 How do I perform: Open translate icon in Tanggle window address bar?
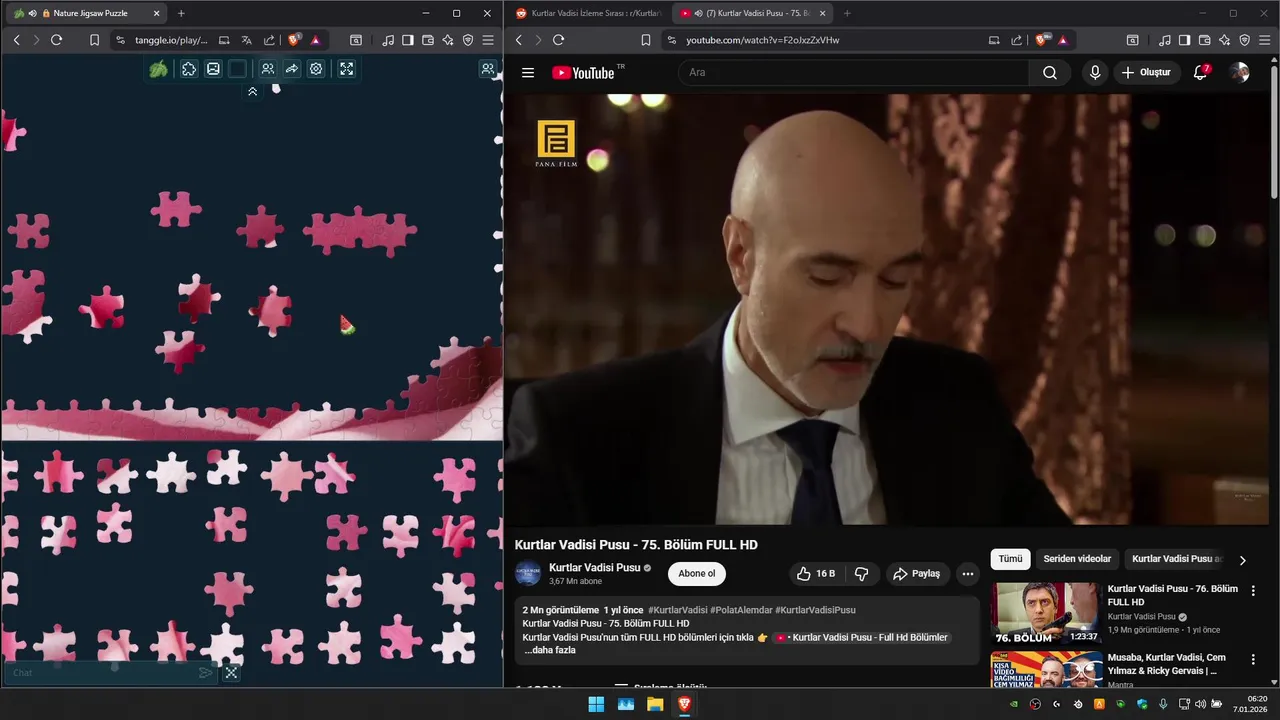[x=246, y=40]
